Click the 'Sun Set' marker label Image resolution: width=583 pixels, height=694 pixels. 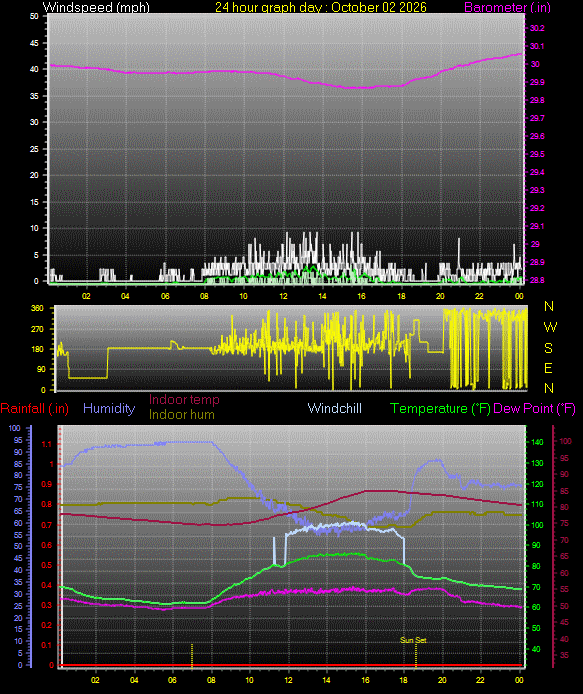pos(413,640)
